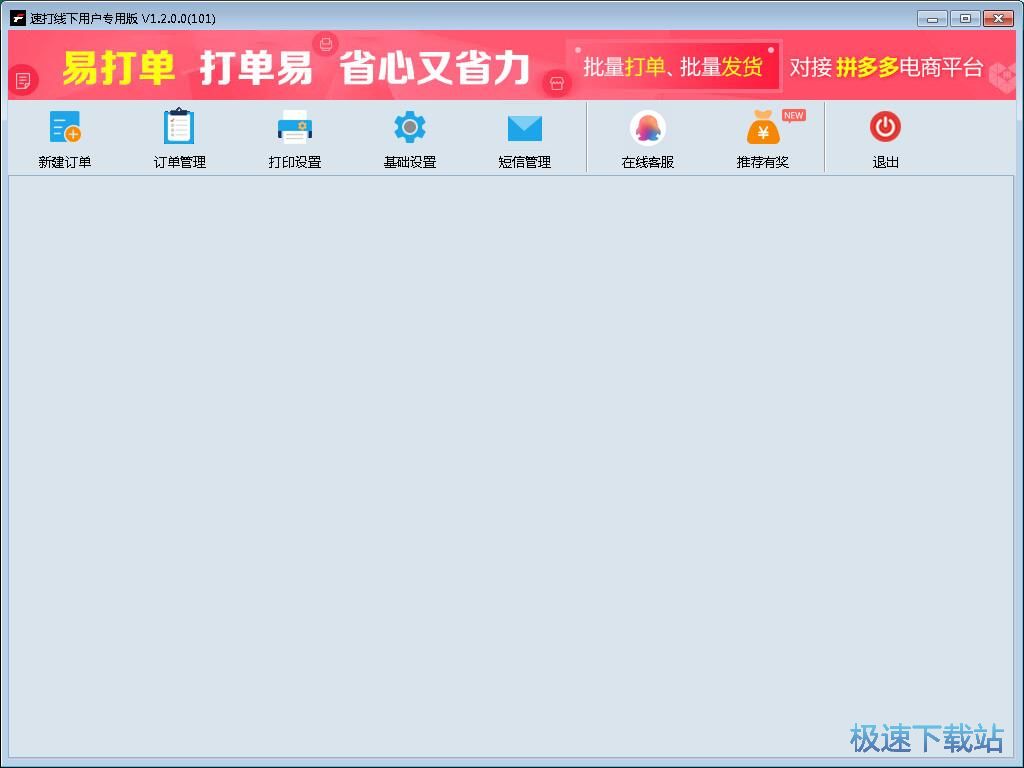This screenshot has height=768, width=1024.
Task: Click the document circle icon on banner left
Action: [x=24, y=81]
